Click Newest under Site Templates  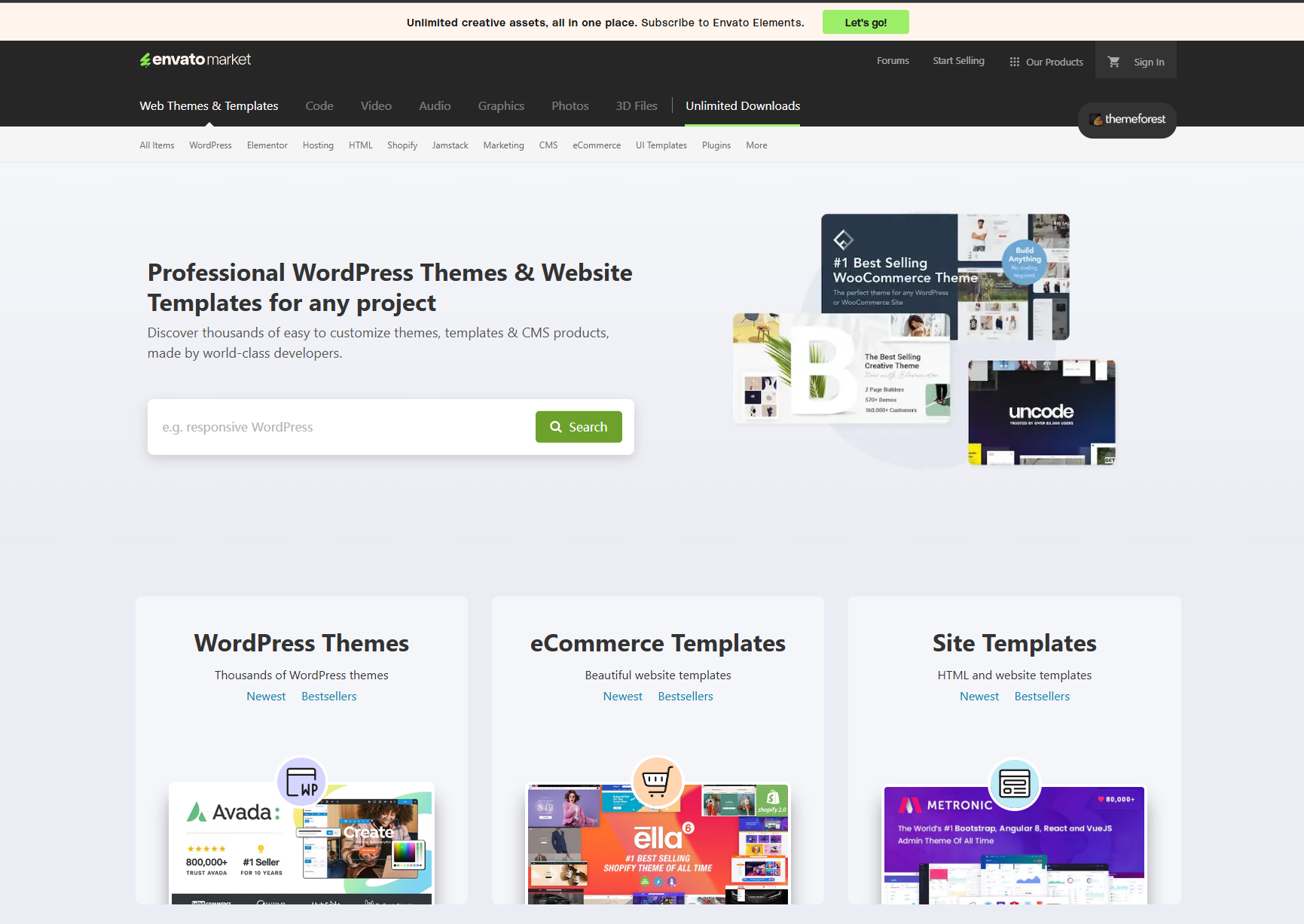pos(979,697)
